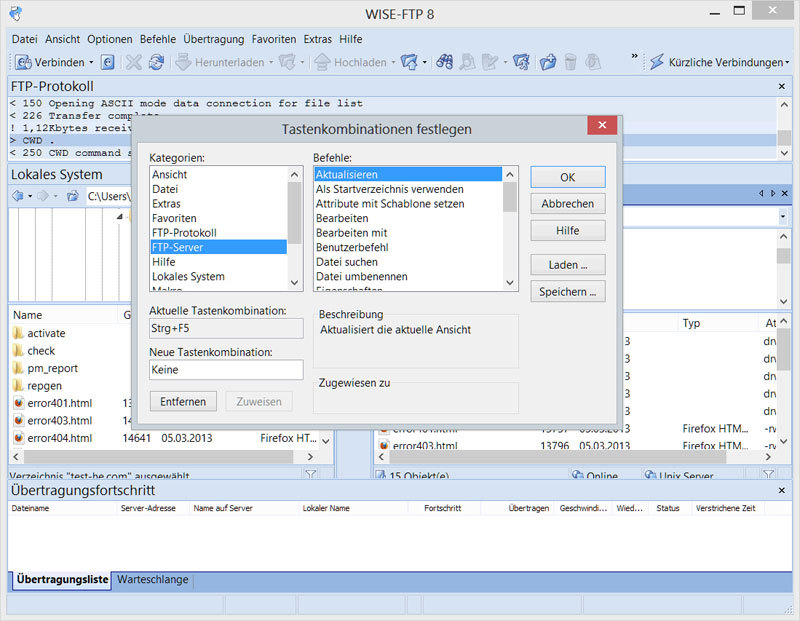Open the Optionen menu
Image resolution: width=800 pixels, height=621 pixels.
[110, 39]
